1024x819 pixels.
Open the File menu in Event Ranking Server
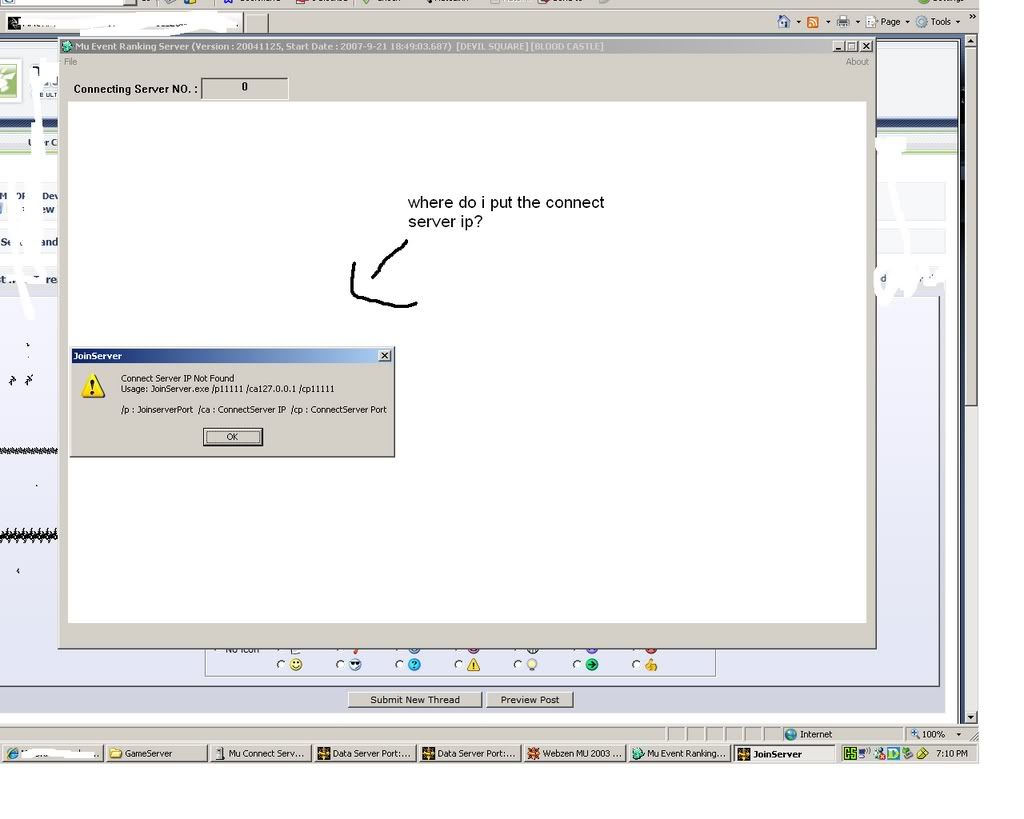70,62
